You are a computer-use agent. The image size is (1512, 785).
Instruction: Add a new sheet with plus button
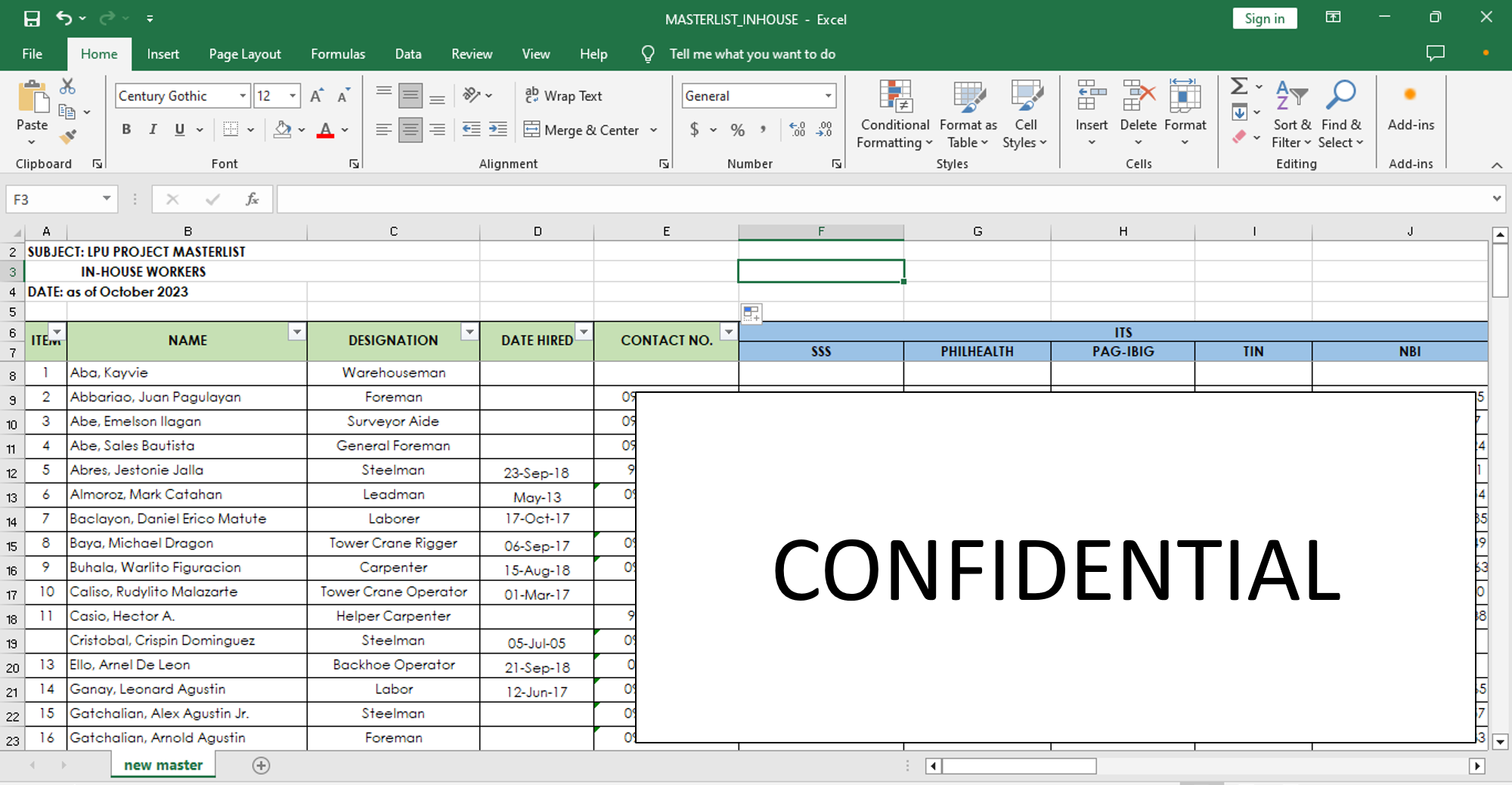point(262,765)
